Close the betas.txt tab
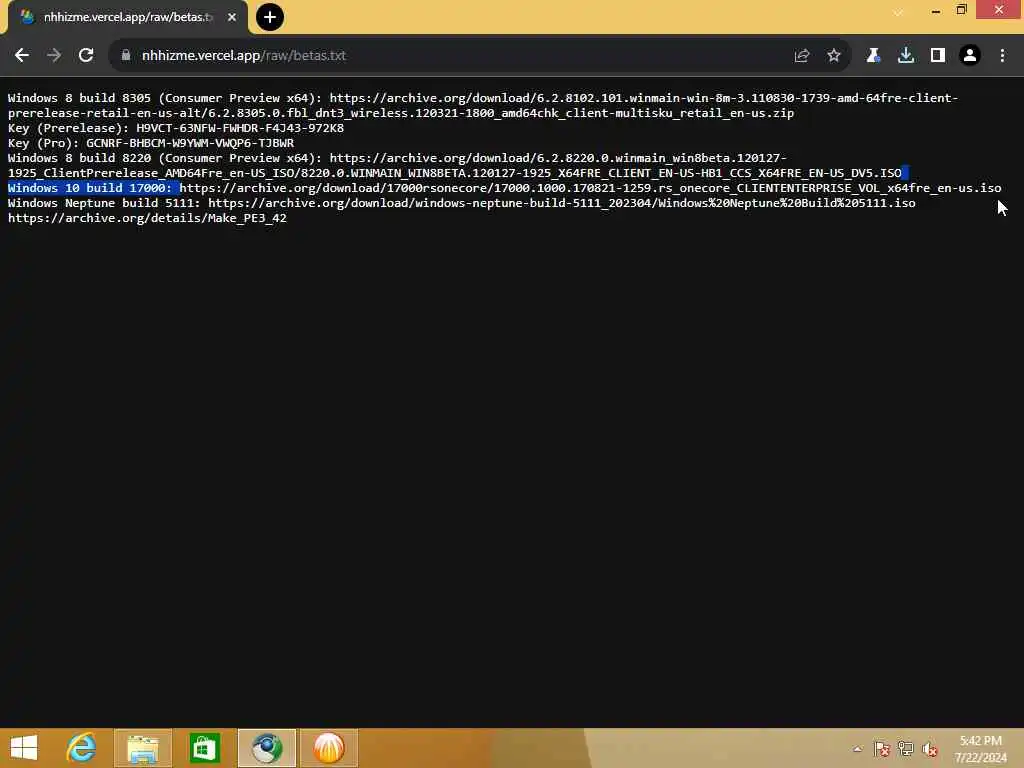 tap(232, 17)
